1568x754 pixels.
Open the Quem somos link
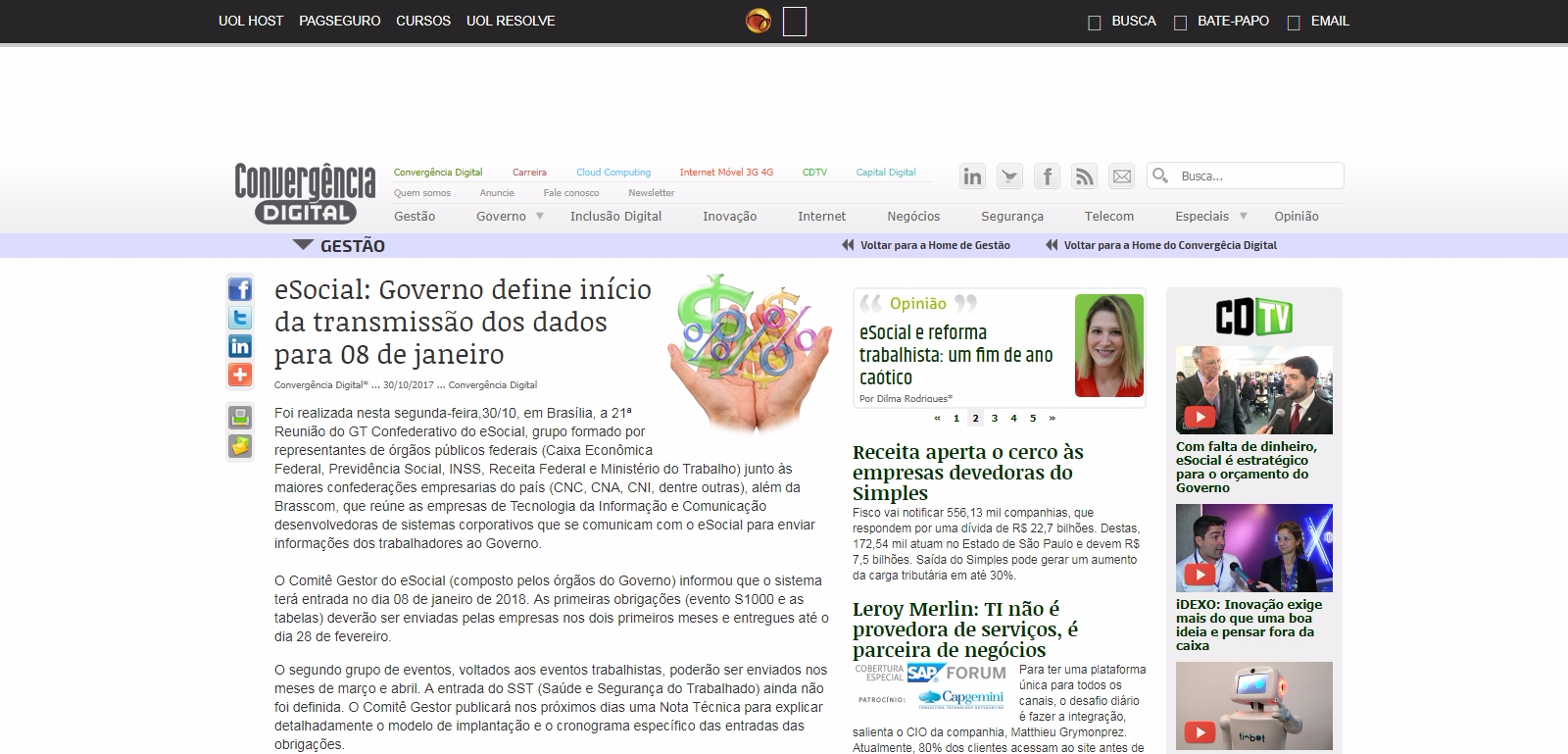[422, 193]
